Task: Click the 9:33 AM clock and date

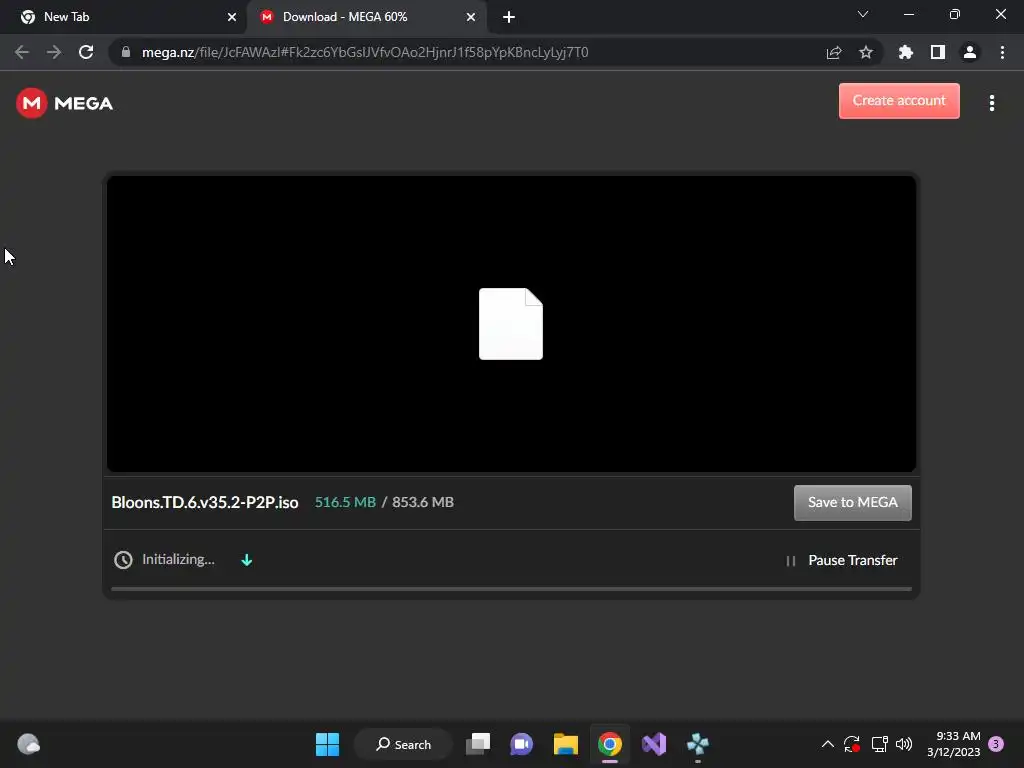Action: pos(954,744)
